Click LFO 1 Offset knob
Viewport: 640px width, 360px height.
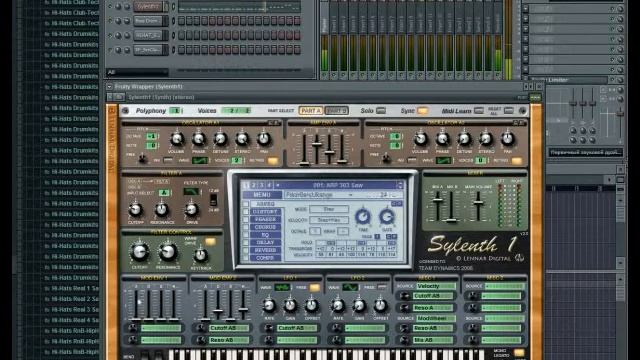[312, 305]
